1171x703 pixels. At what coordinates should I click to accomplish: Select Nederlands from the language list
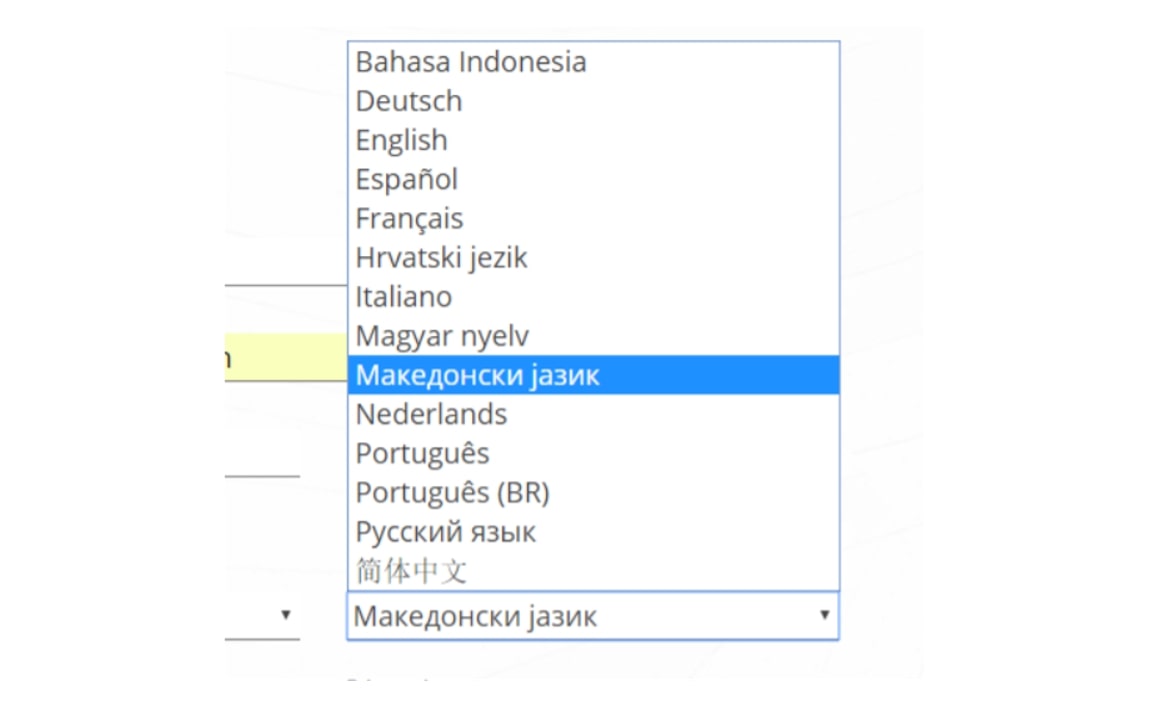(431, 414)
